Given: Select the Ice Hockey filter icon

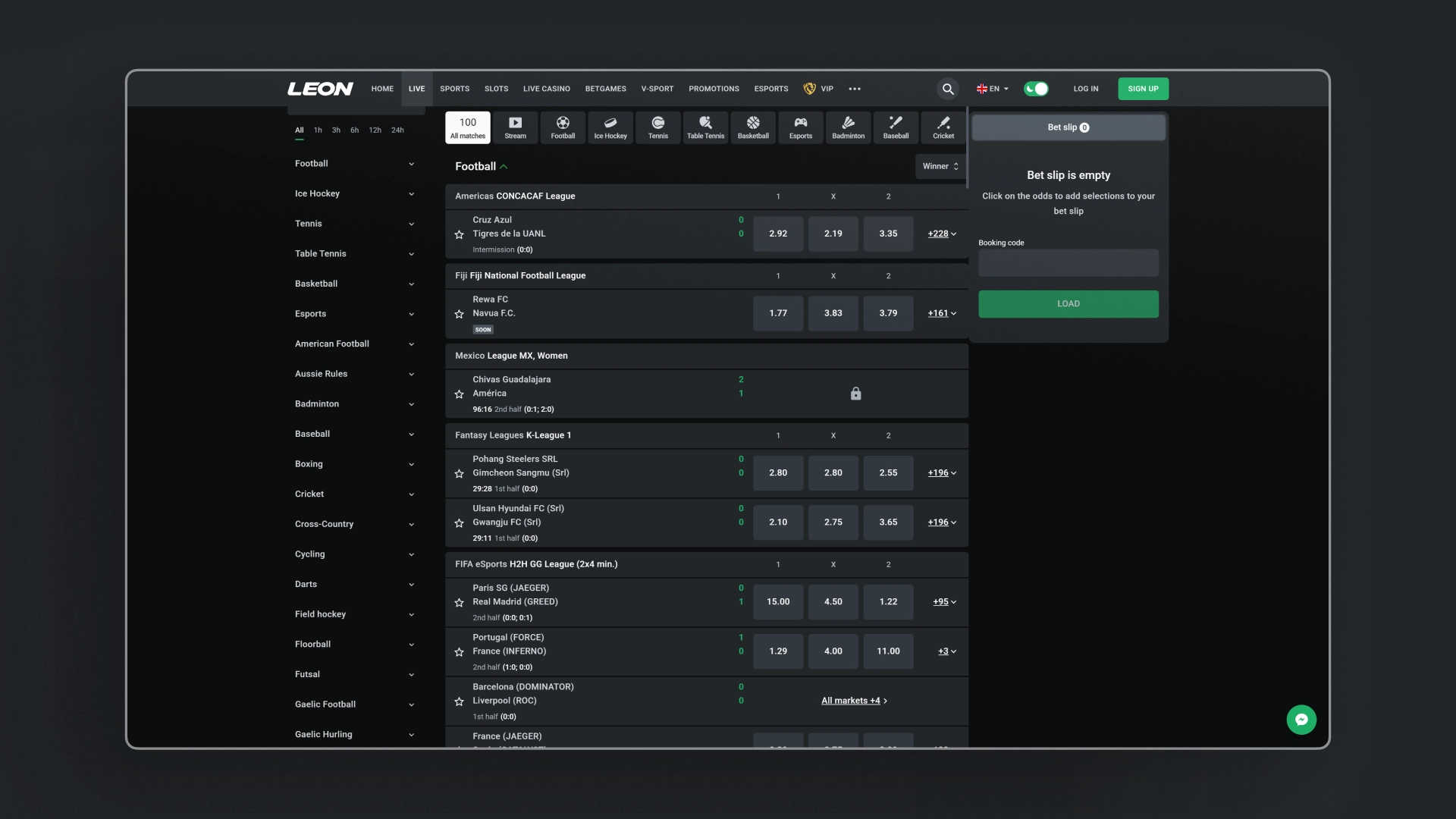Looking at the screenshot, I should pos(610,127).
